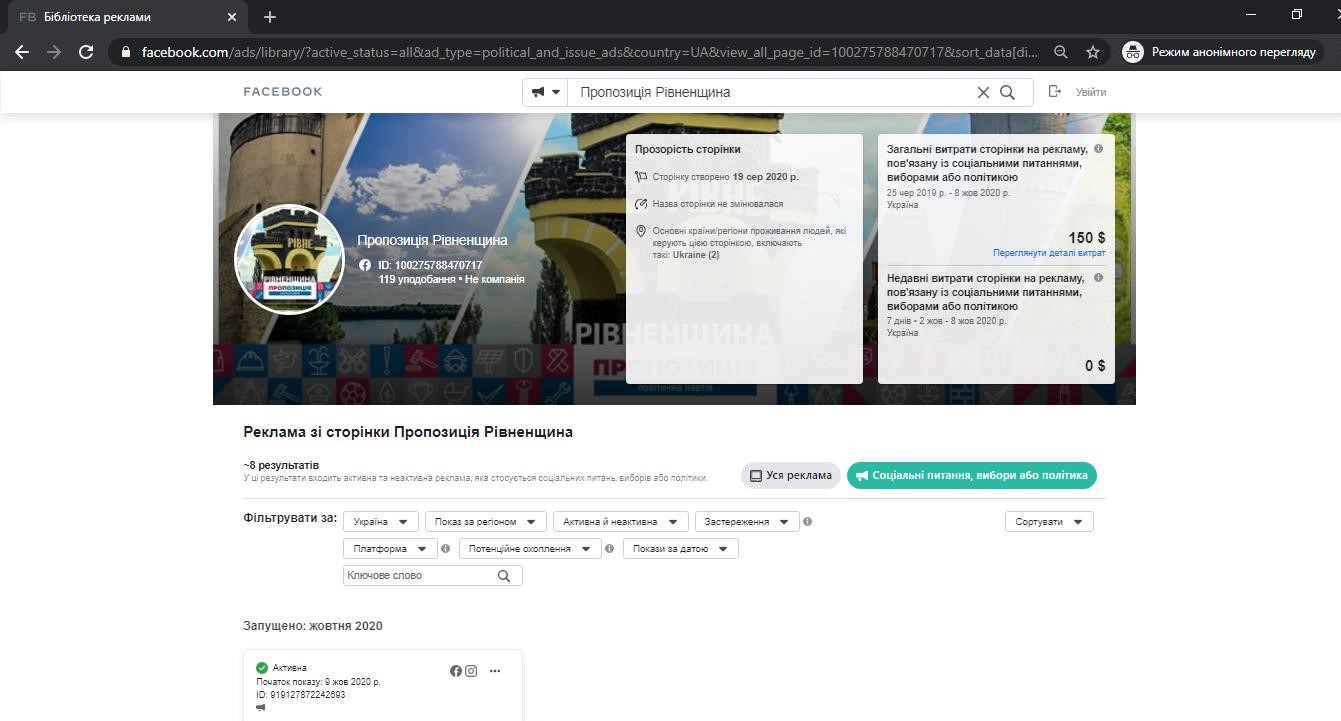
Task: Expand the Покази за датою dropdown
Action: pyautogui.click(x=681, y=549)
